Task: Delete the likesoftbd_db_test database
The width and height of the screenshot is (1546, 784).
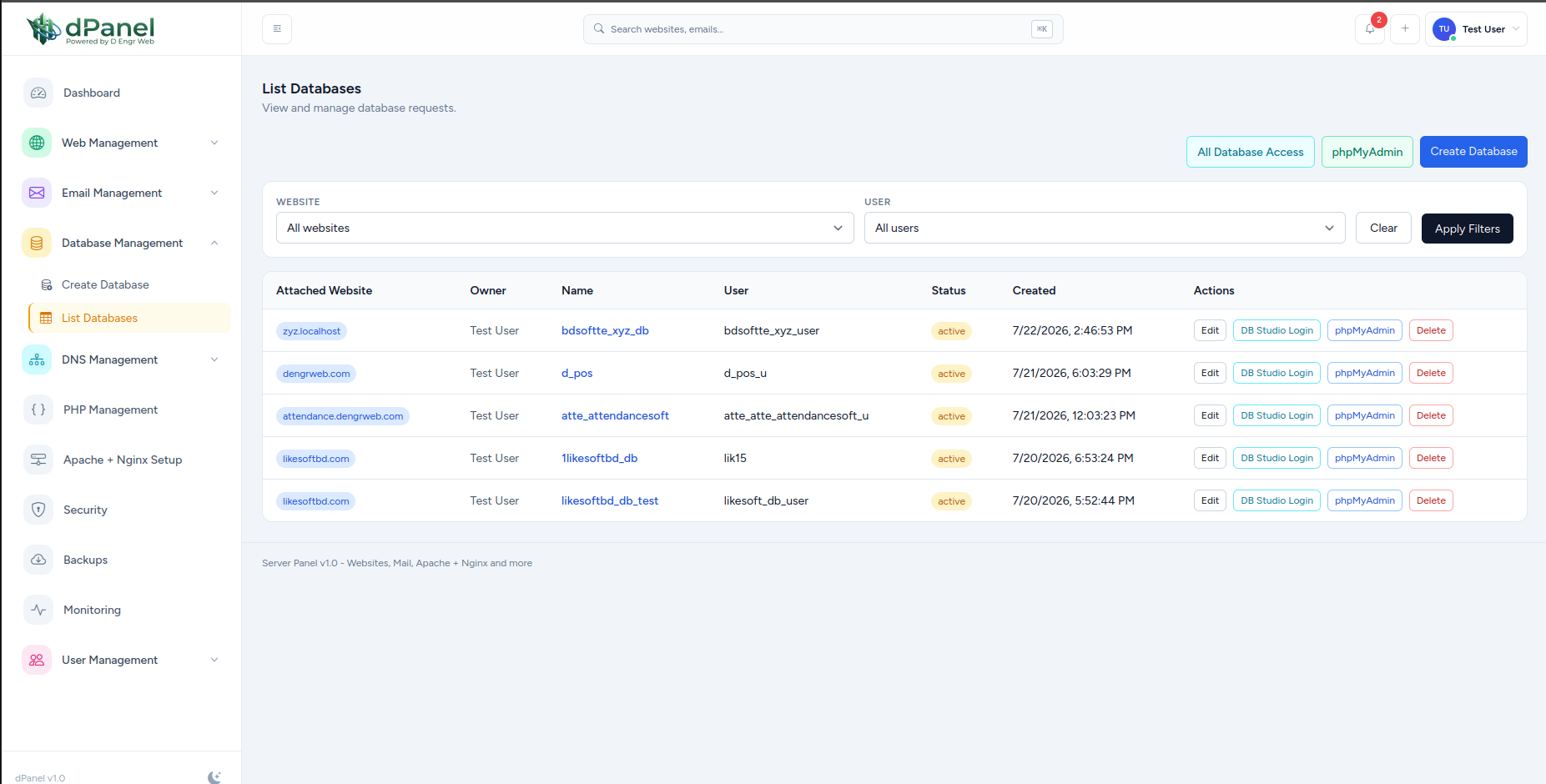Action: pyautogui.click(x=1431, y=500)
